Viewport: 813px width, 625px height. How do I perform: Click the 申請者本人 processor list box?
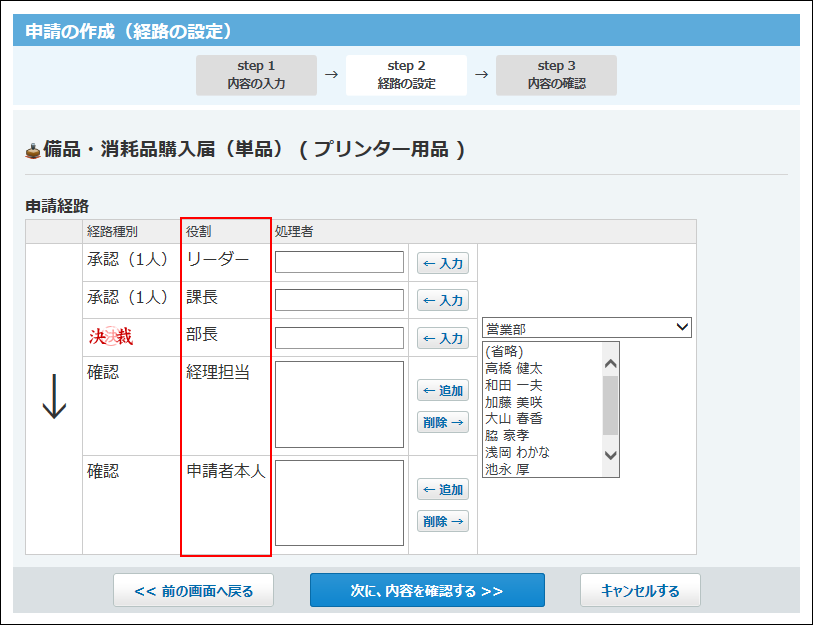tap(339, 503)
